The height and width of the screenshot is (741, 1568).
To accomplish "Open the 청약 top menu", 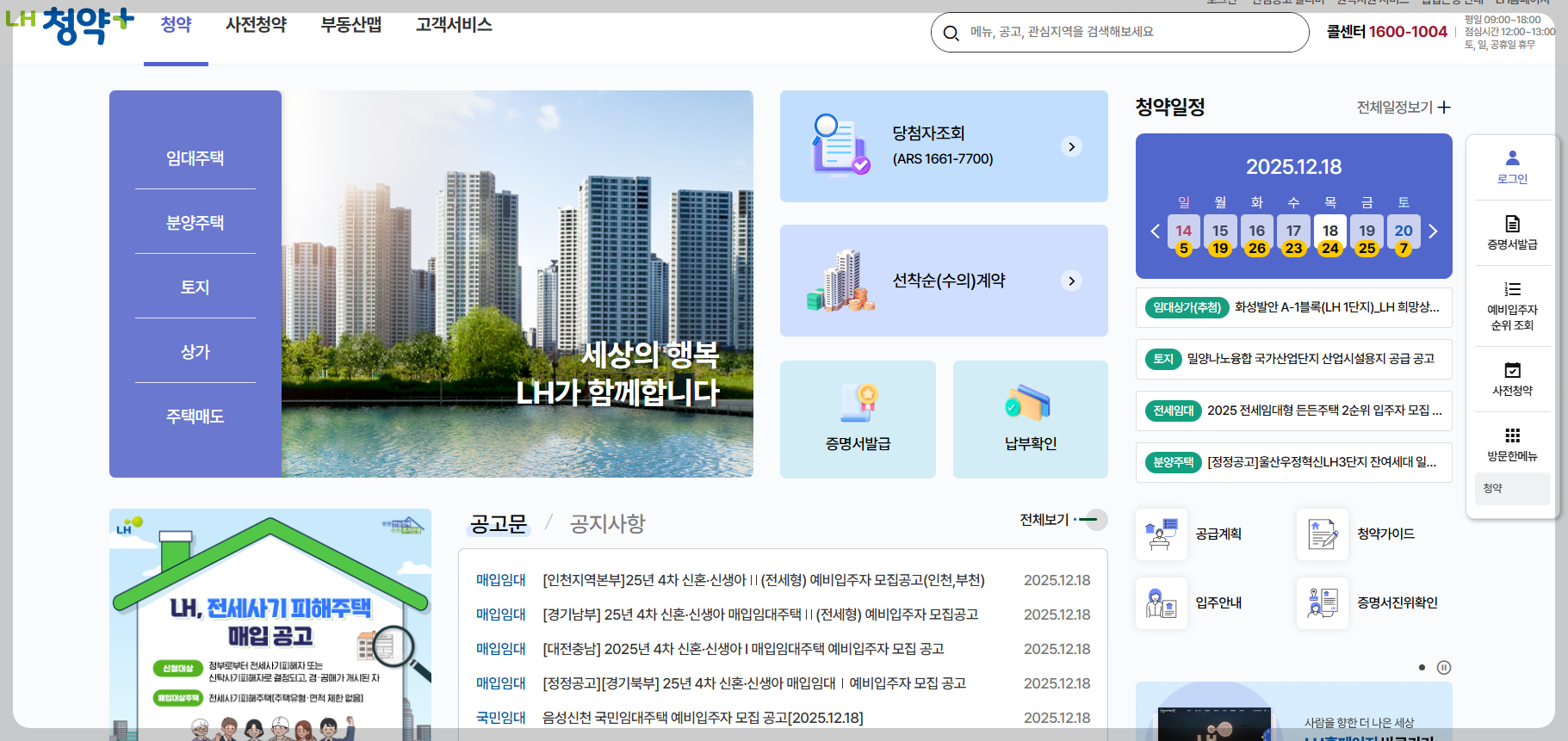I will click(176, 24).
